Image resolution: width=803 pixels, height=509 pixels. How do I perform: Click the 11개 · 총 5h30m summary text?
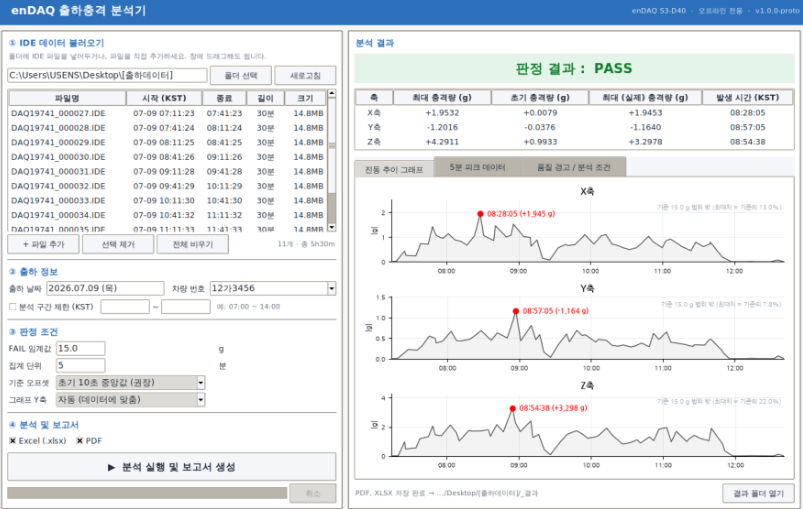pyautogui.click(x=306, y=244)
